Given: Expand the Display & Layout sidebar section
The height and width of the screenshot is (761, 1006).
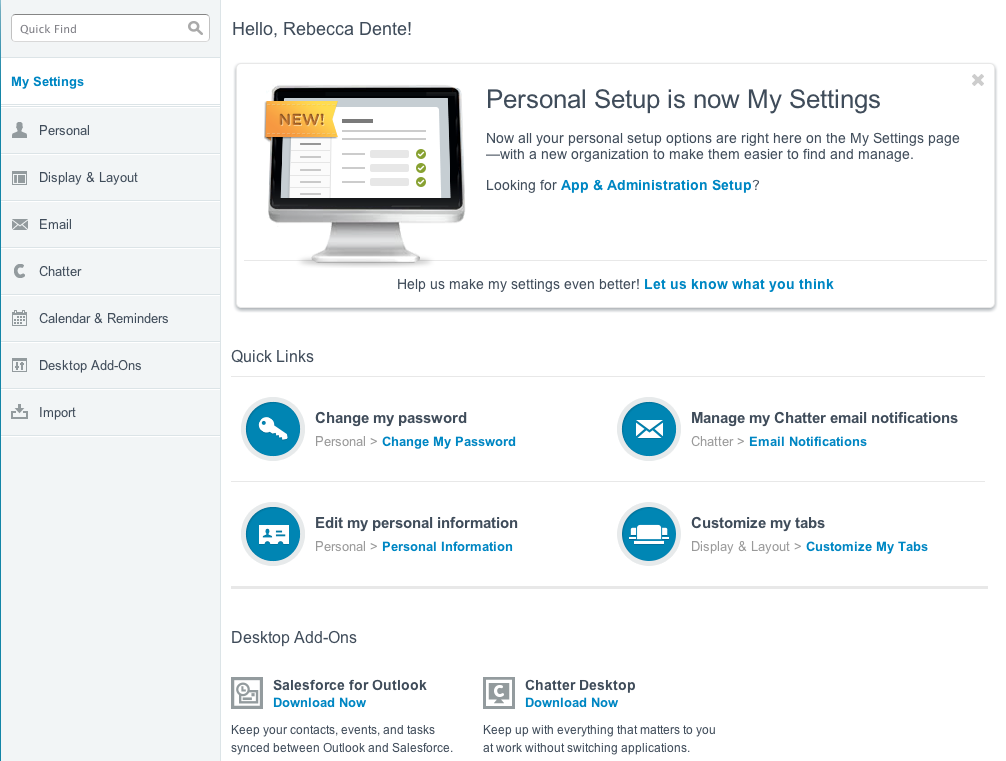Looking at the screenshot, I should (x=88, y=177).
